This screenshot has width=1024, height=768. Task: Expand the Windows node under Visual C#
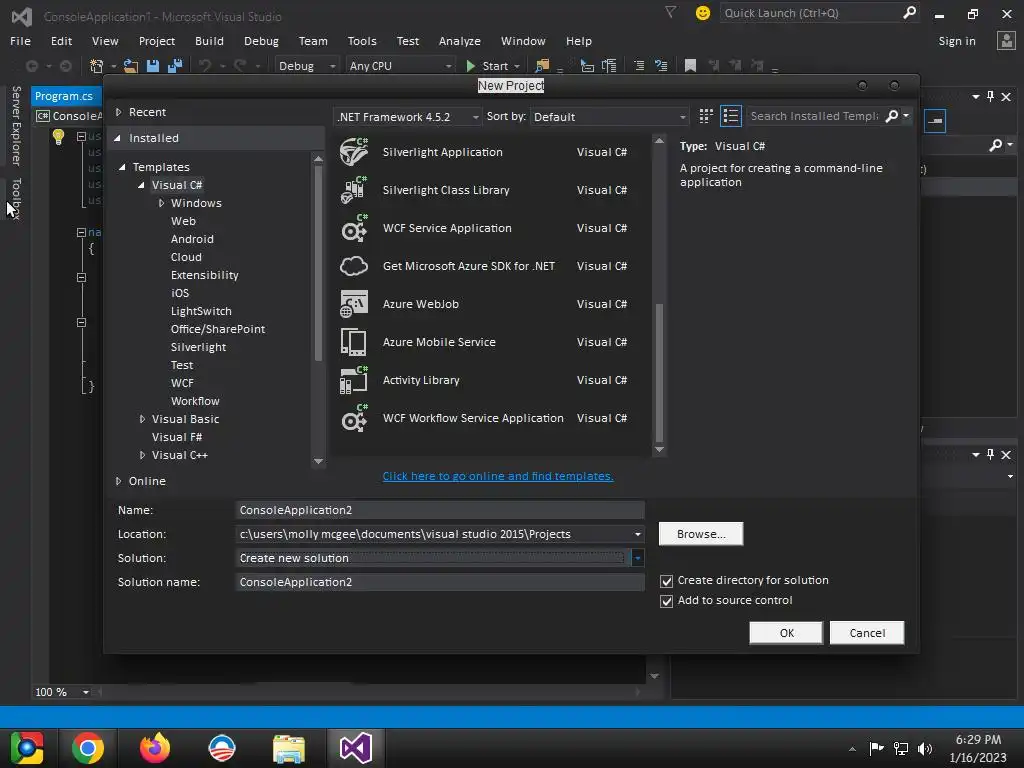point(161,203)
